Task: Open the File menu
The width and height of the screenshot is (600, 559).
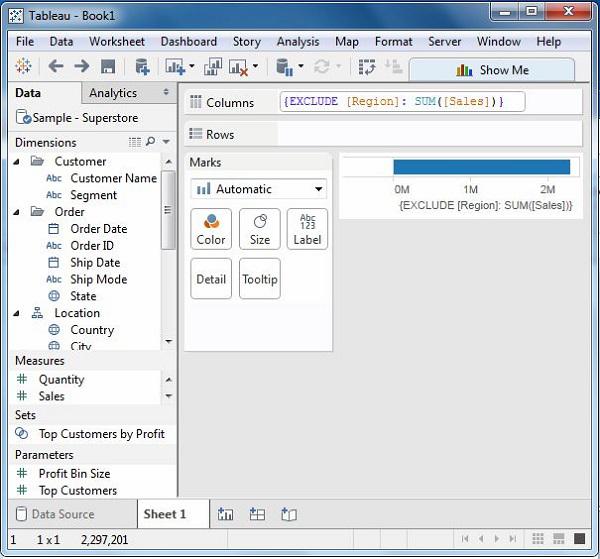Action: (x=25, y=41)
